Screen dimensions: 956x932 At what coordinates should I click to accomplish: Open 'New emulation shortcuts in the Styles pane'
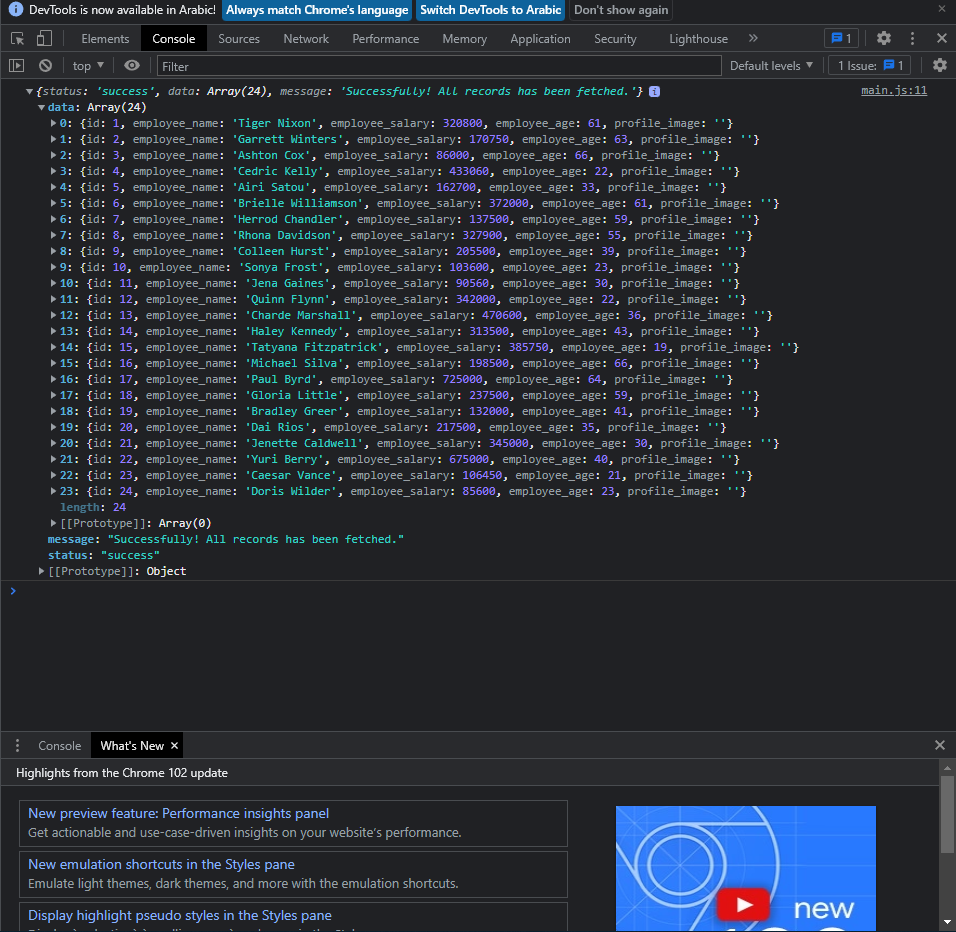pyautogui.click(x=161, y=864)
